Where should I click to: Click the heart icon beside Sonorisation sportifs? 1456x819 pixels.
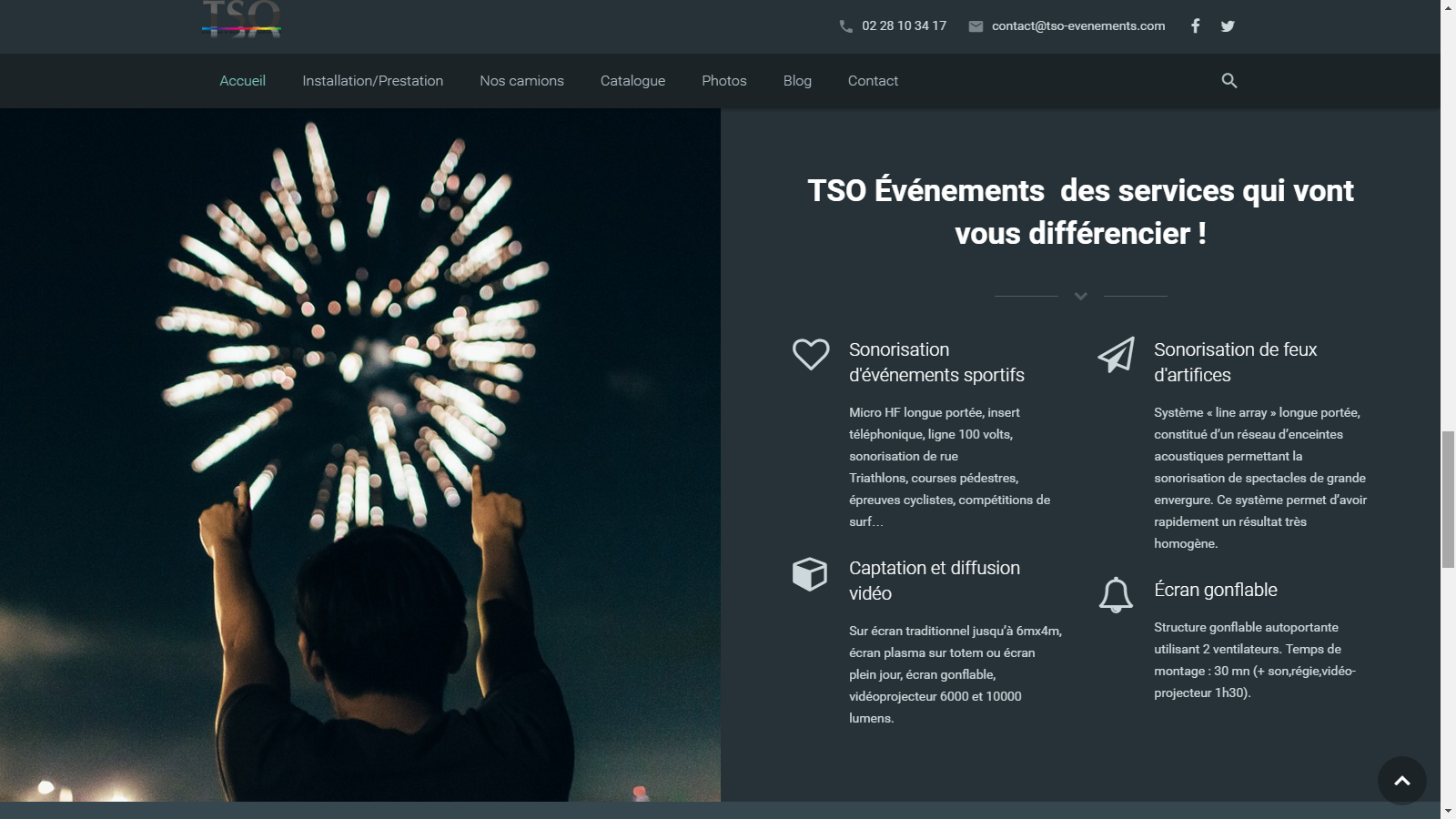pyautogui.click(x=810, y=354)
